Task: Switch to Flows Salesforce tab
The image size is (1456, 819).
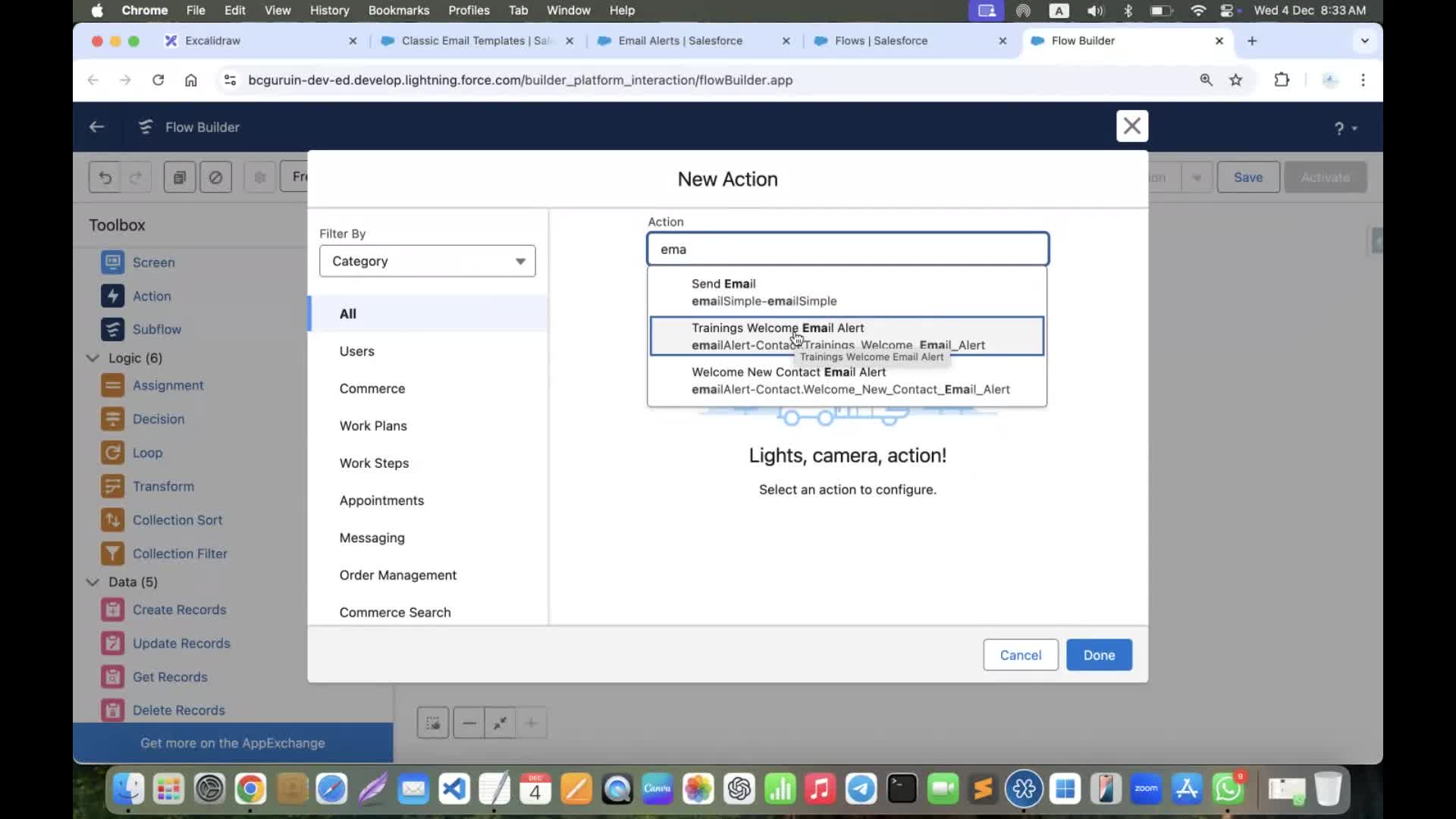Action: pos(910,41)
